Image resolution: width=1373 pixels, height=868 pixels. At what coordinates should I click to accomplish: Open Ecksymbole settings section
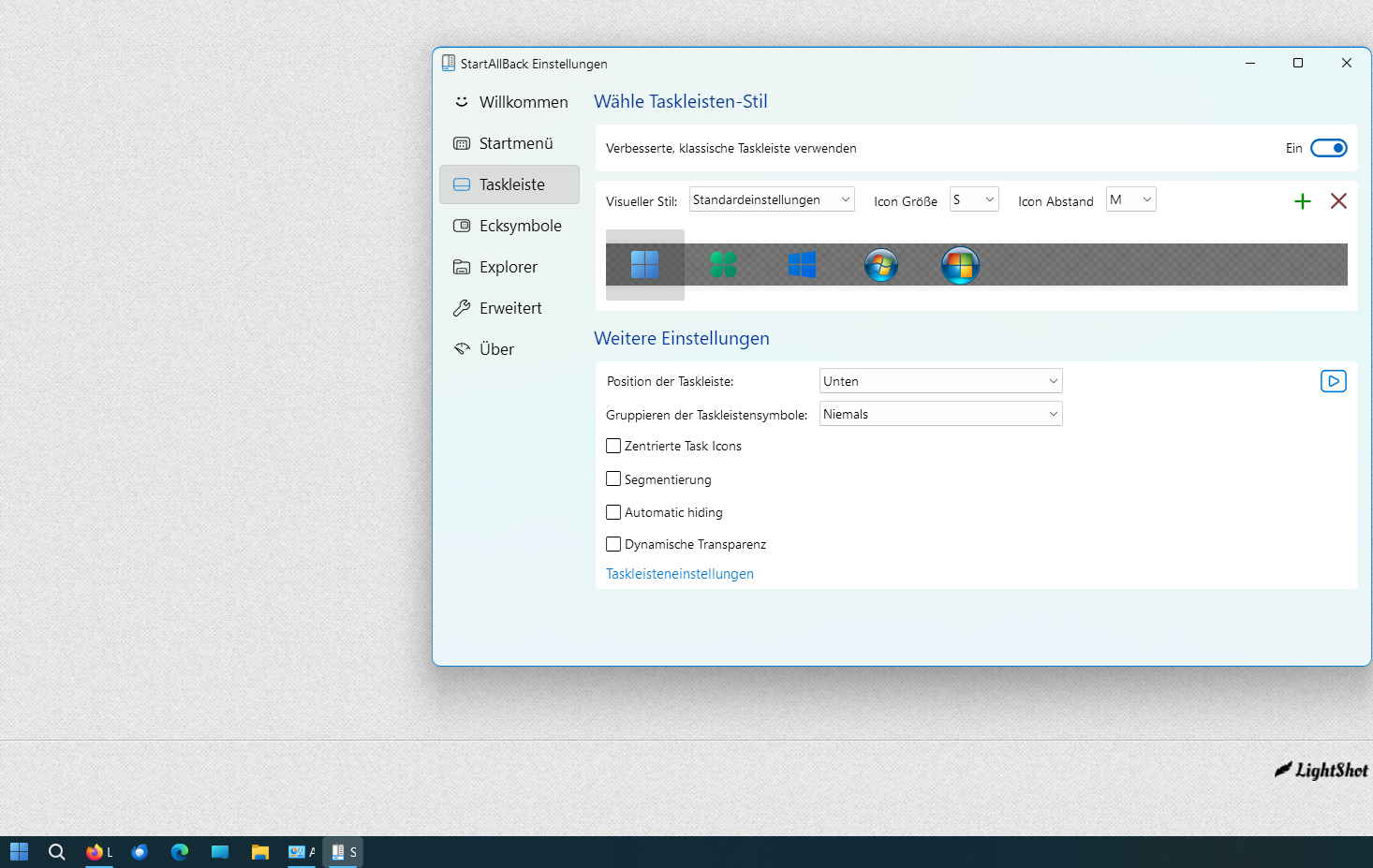pyautogui.click(x=509, y=226)
